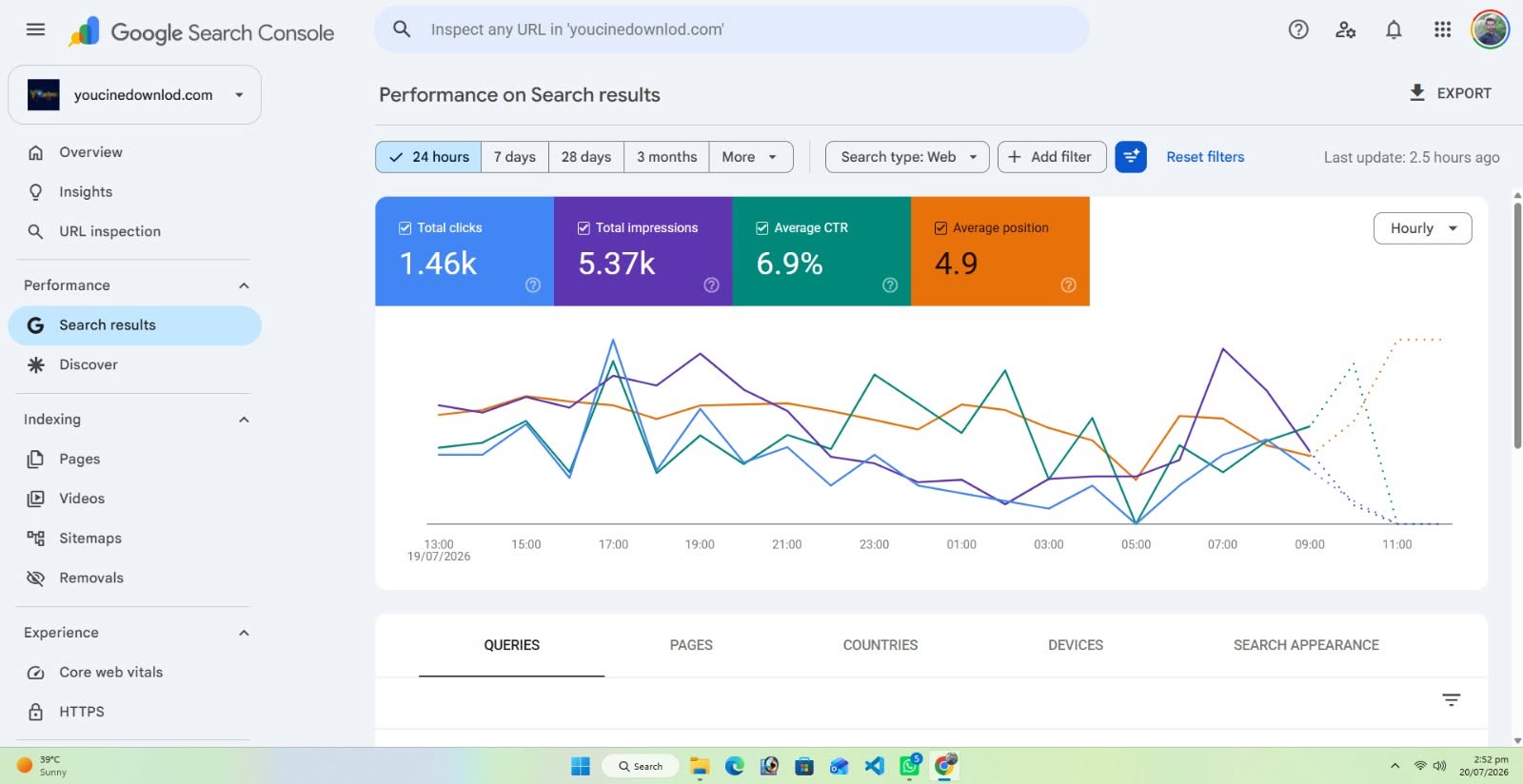Open the Help question mark icon
The image size is (1523, 784).
coord(1298,29)
